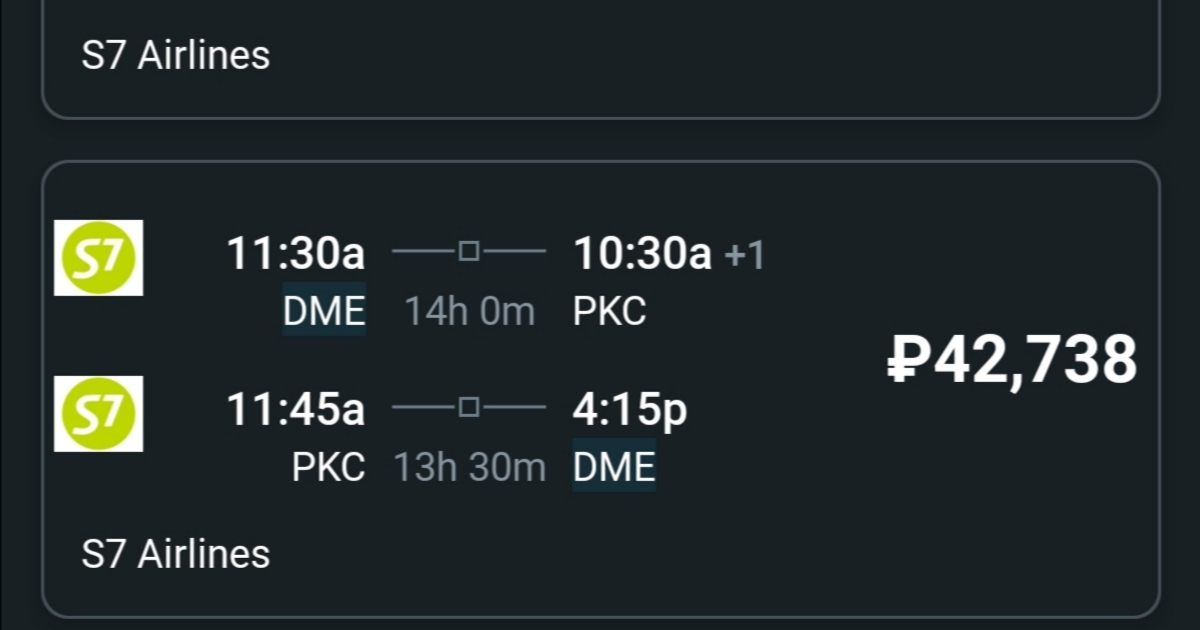
Task: Click the S7 logo on return flight
Action: click(x=98, y=414)
